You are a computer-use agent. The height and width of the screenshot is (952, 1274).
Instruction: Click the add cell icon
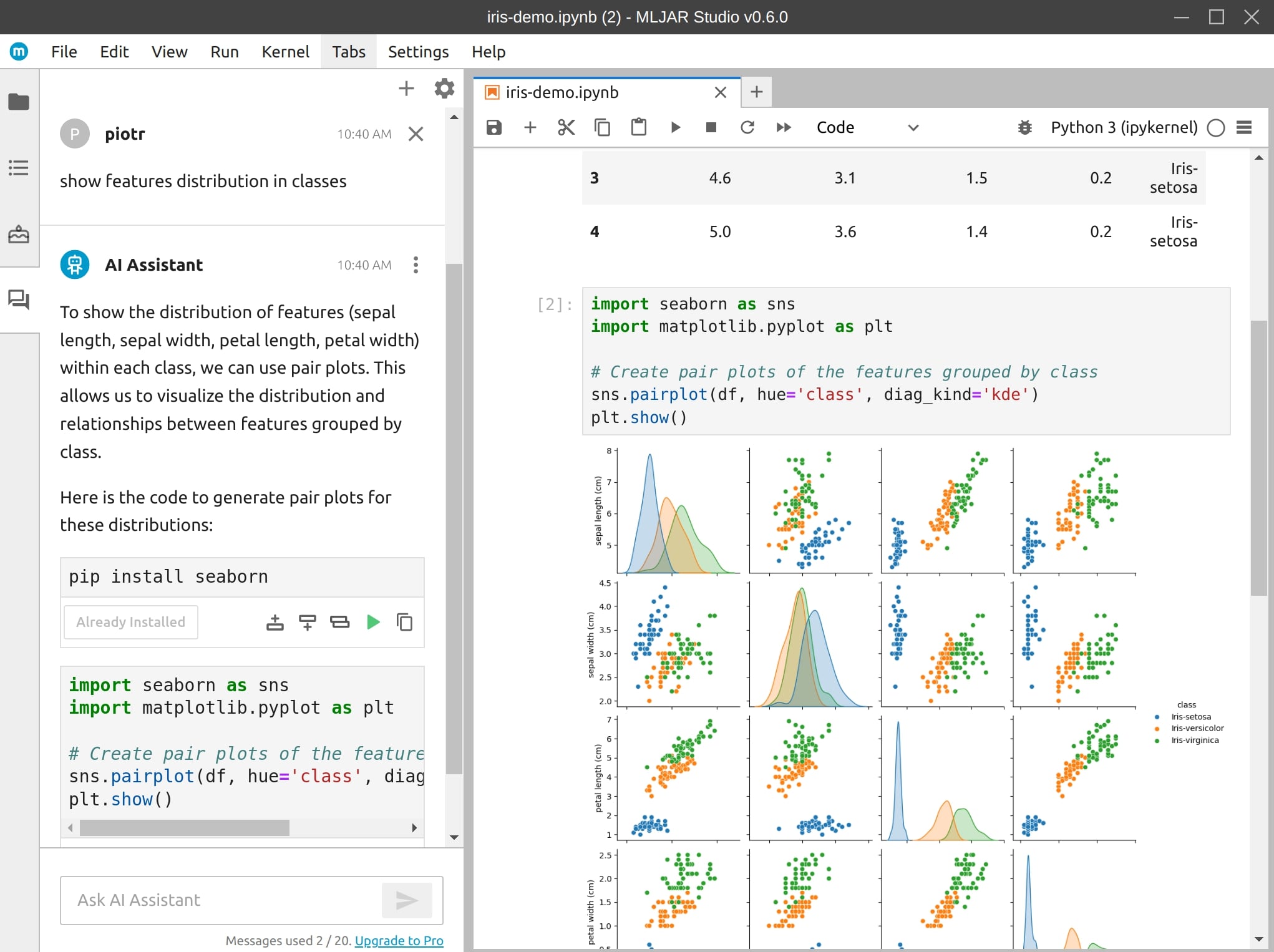[530, 127]
